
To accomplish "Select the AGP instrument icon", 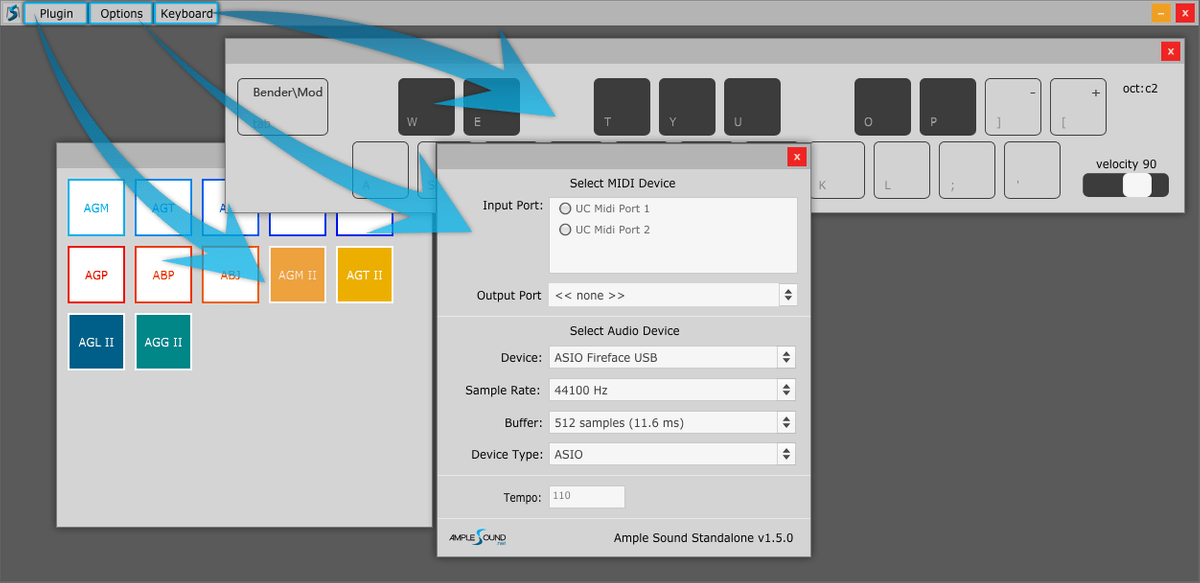I will point(95,274).
